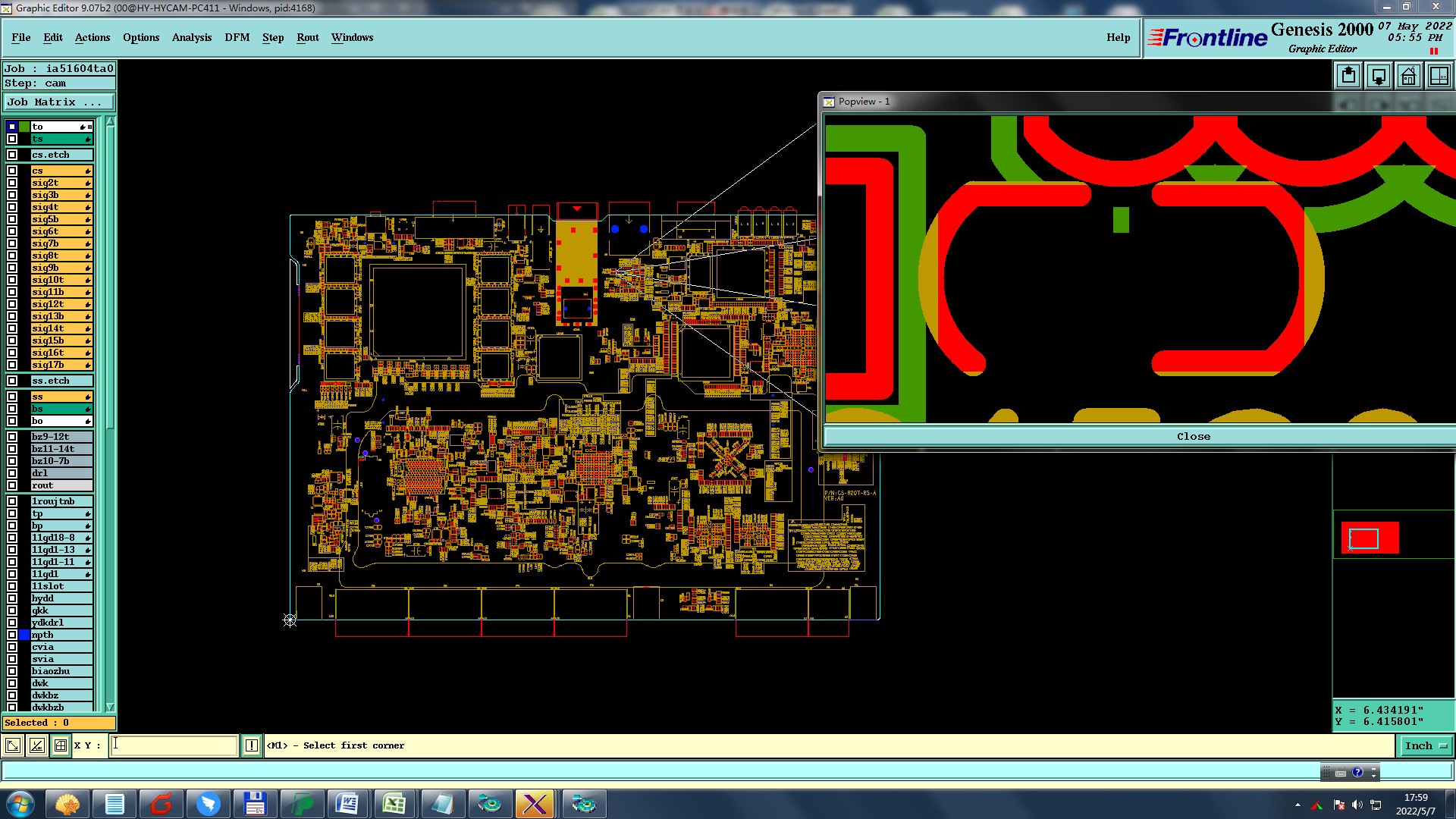Click the down-arrow box icon in top-right toolbar
Viewport: 1456px width, 819px height.
(x=1378, y=76)
